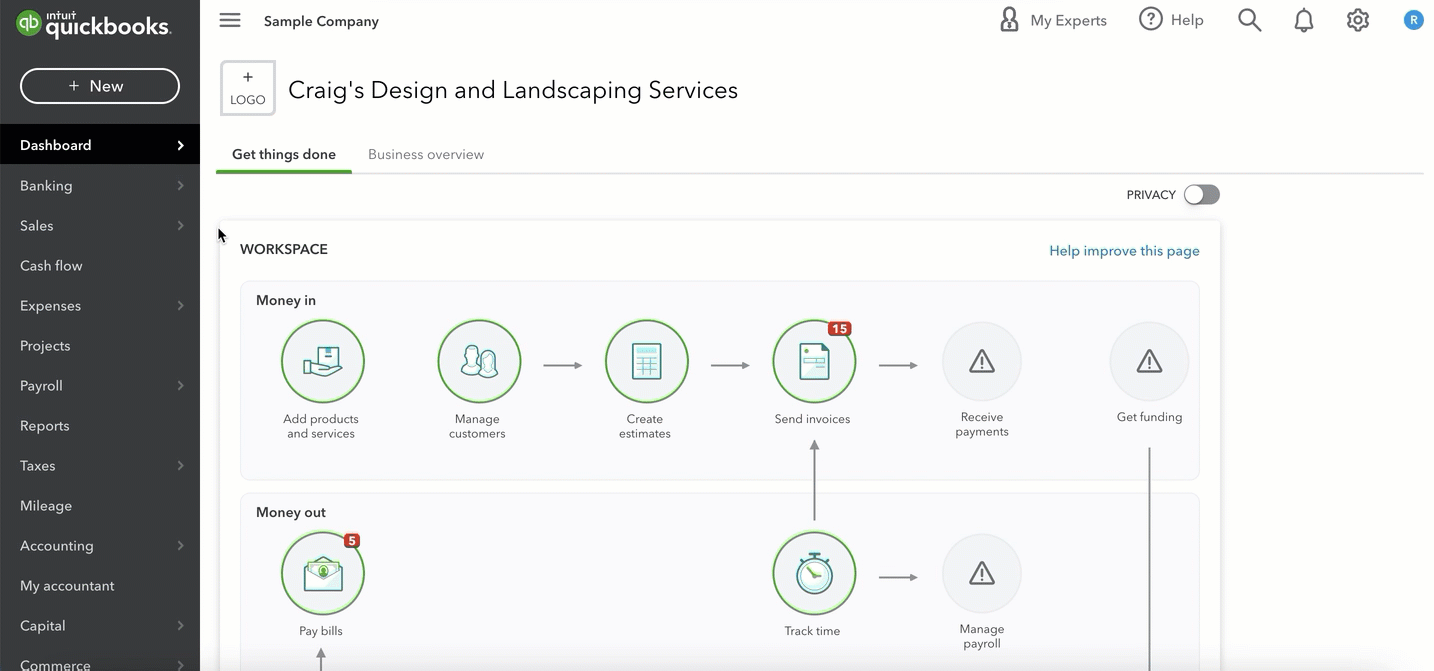Open the search magnifier icon
The height and width of the screenshot is (671, 1434).
[1249, 20]
